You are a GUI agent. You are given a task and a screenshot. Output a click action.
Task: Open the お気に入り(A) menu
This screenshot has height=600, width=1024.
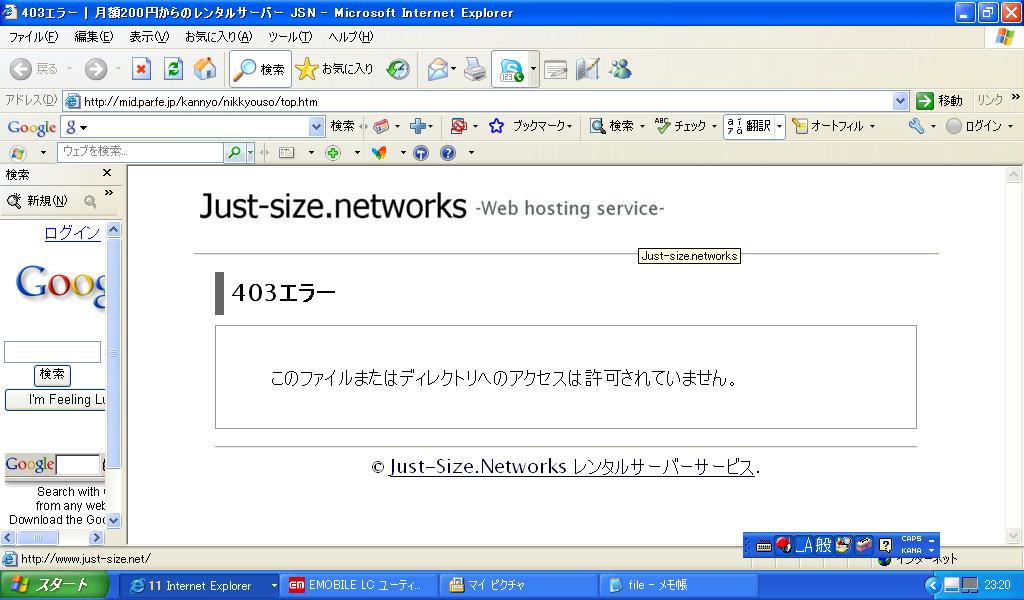point(218,37)
